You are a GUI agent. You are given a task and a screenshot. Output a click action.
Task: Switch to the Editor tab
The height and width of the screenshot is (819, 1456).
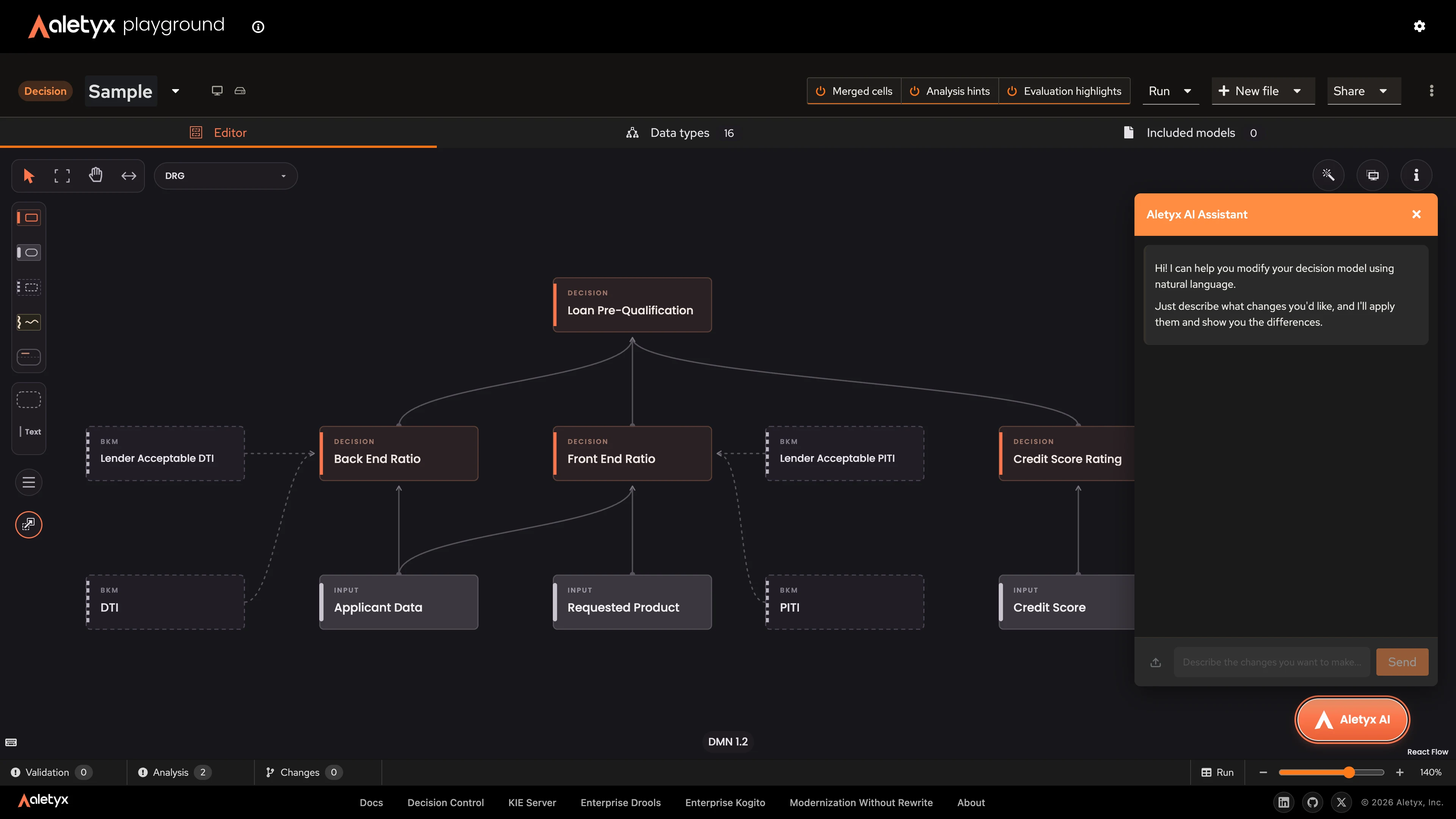point(218,133)
